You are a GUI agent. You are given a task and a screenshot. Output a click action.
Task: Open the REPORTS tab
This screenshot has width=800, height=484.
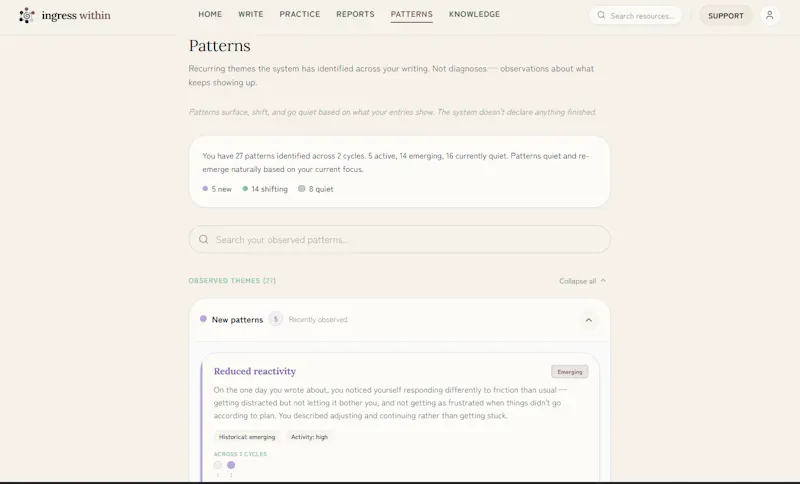[355, 14]
